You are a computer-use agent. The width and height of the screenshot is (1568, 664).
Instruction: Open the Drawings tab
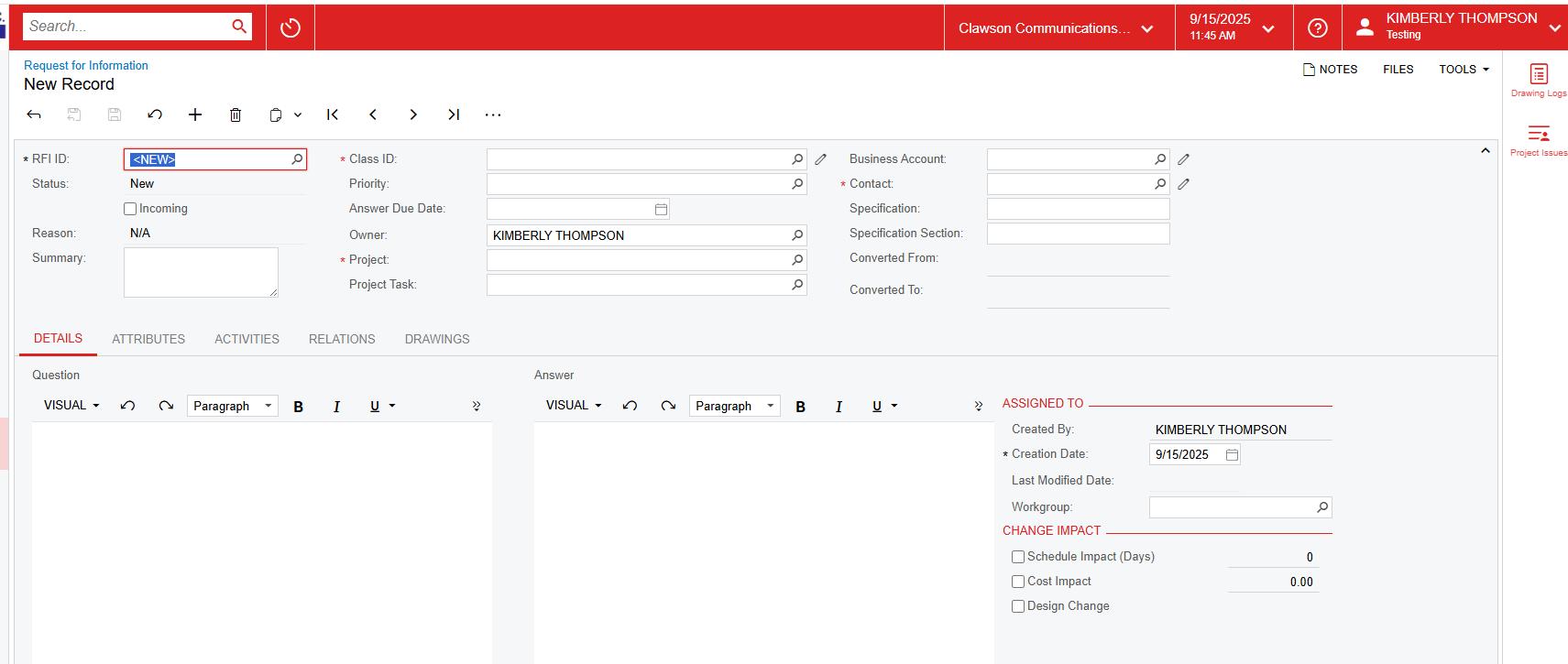[437, 339]
